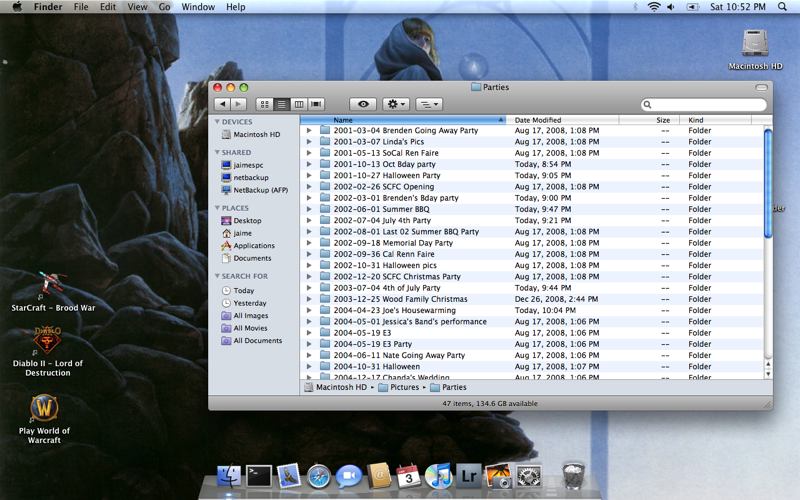
Task: Click the scroll down arrow of the list
Action: [x=768, y=374]
